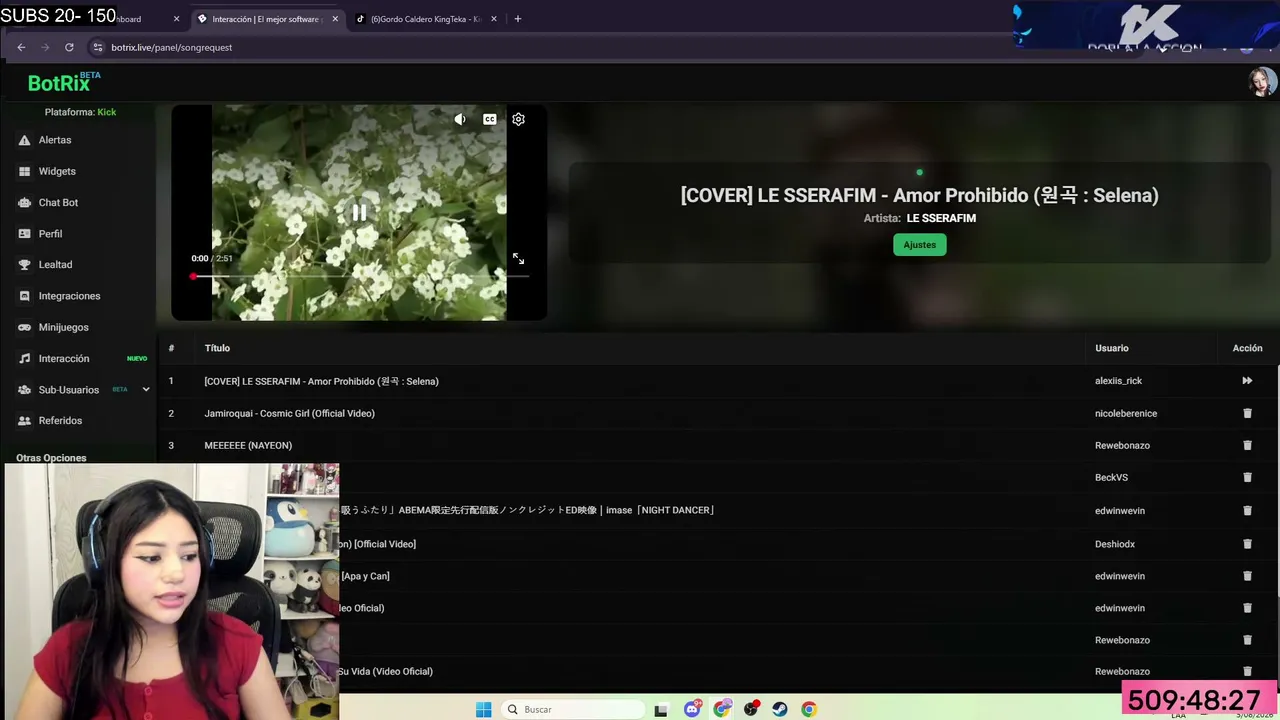Click username Deshiodx in the list
Viewport: 1280px width, 720px height.
click(1115, 544)
